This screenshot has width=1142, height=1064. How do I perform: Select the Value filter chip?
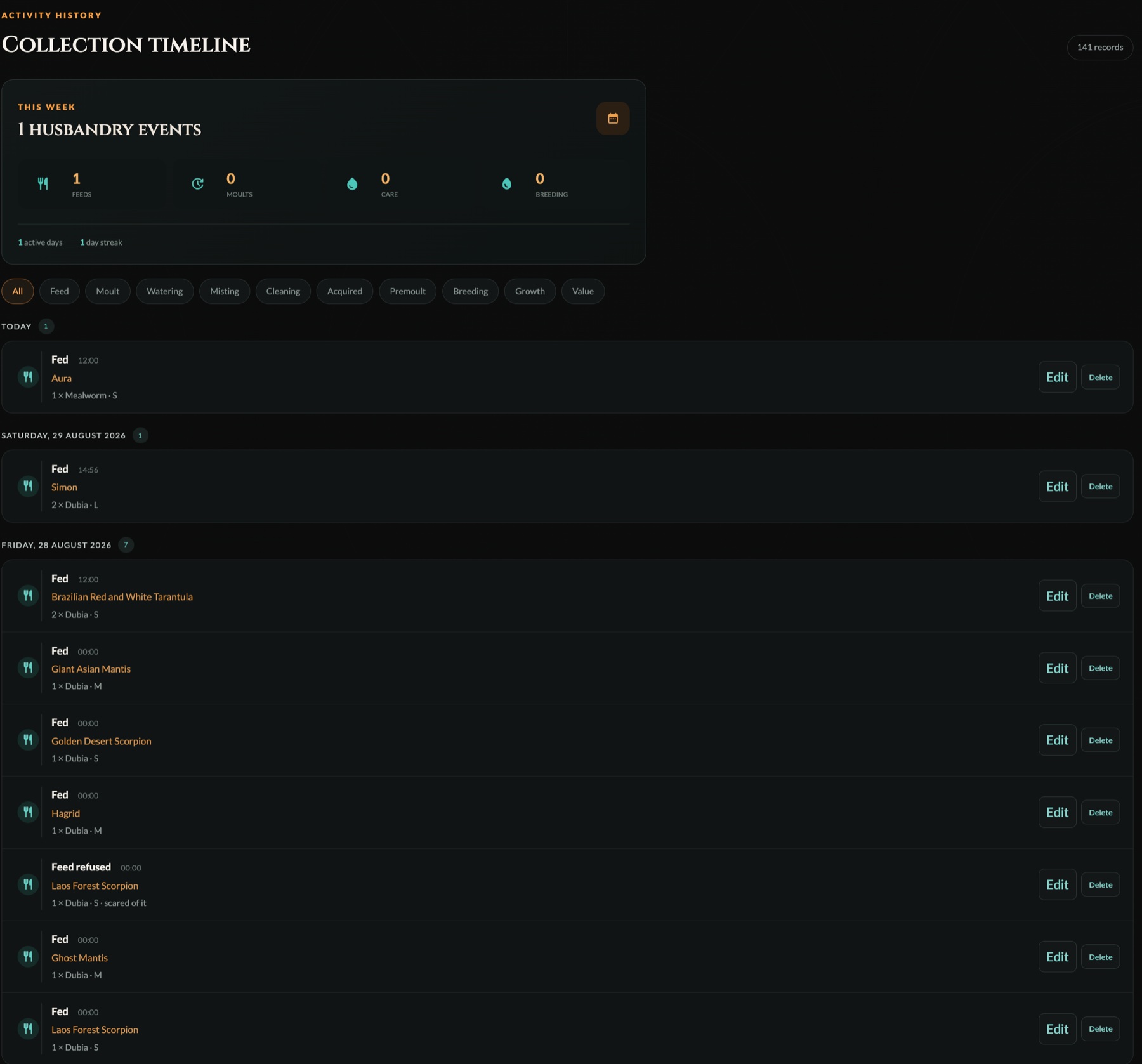(x=583, y=291)
